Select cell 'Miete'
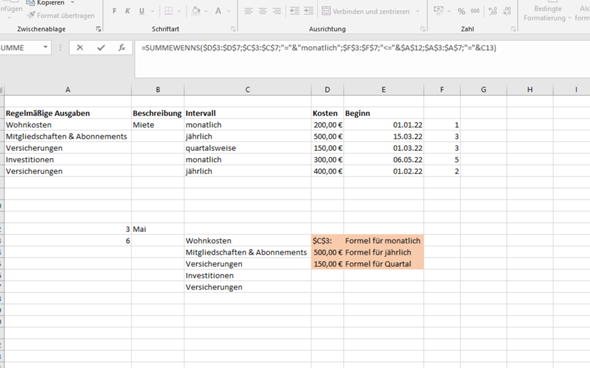The width and height of the screenshot is (590, 368). click(158, 125)
